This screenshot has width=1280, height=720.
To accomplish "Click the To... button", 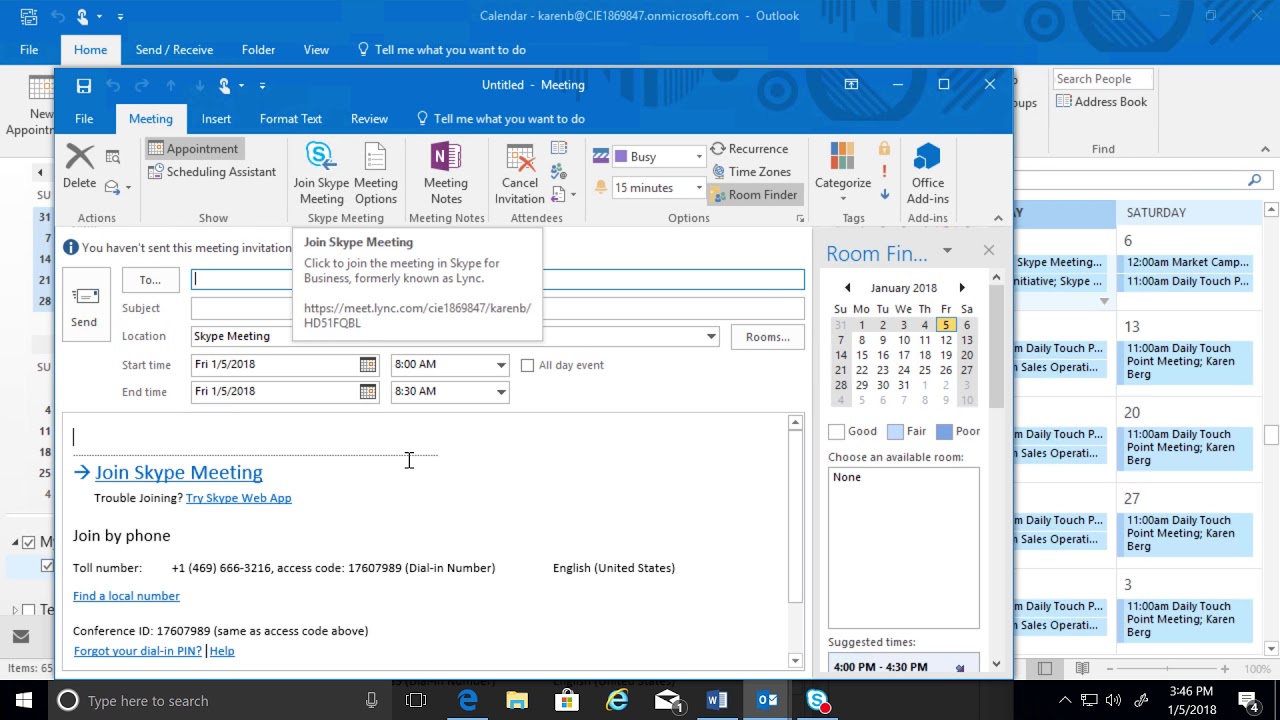I will coord(150,280).
